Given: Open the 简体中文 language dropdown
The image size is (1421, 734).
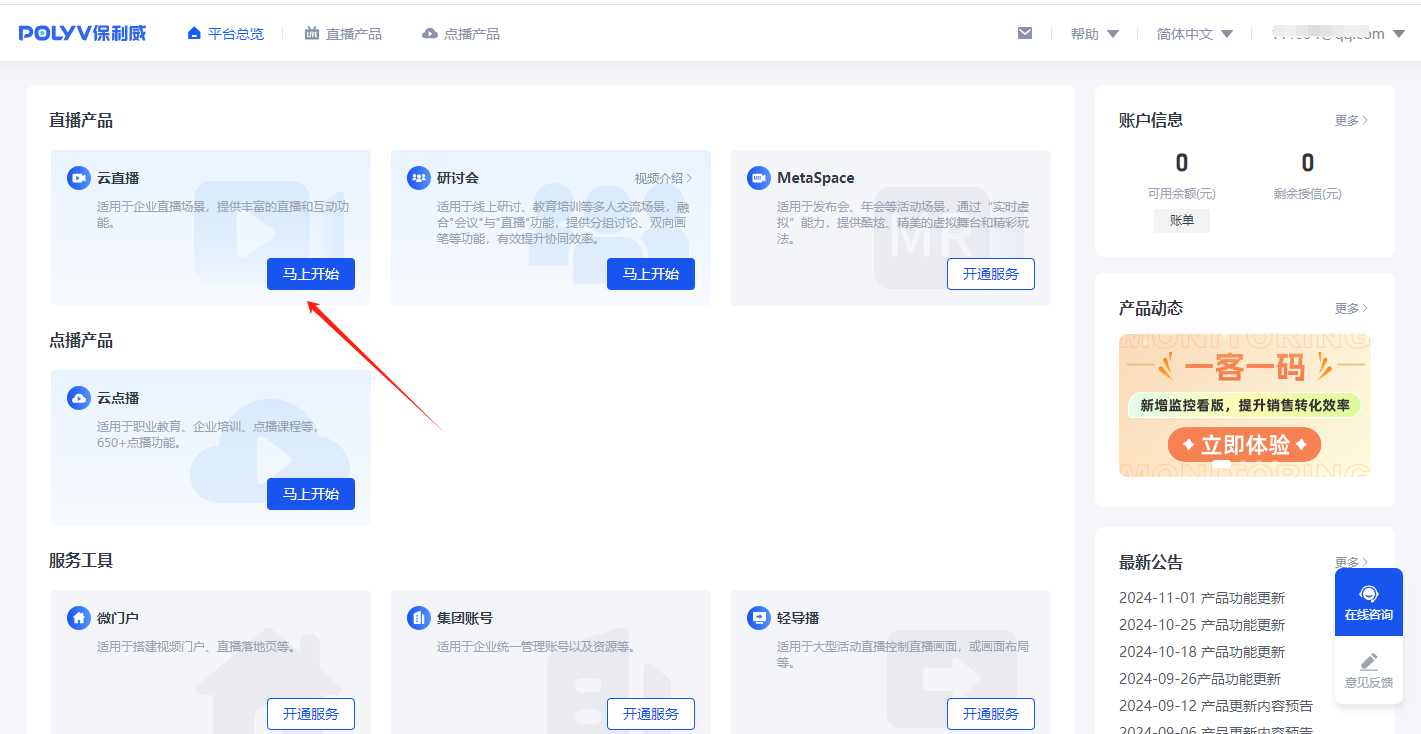Looking at the screenshot, I should point(1194,34).
